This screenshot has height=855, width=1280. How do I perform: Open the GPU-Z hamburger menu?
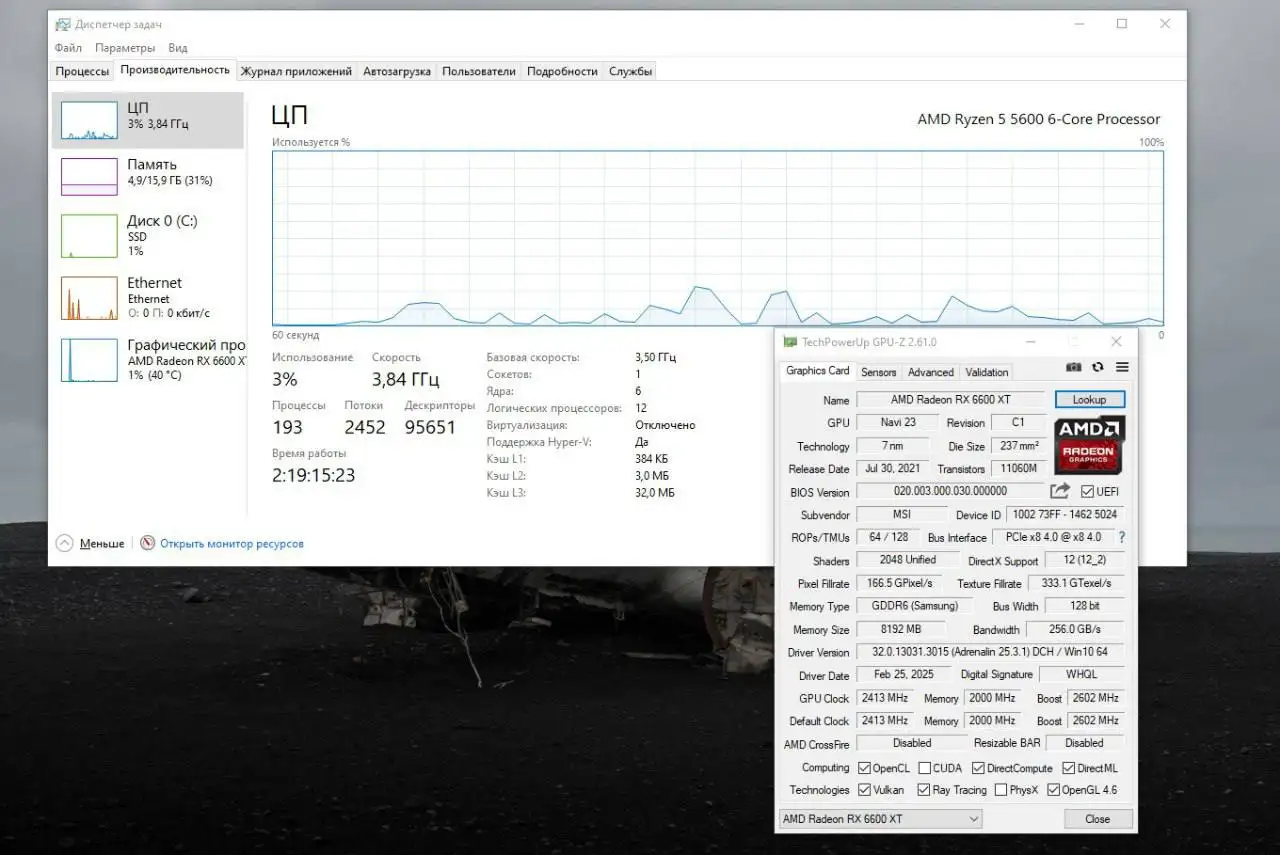(1122, 368)
